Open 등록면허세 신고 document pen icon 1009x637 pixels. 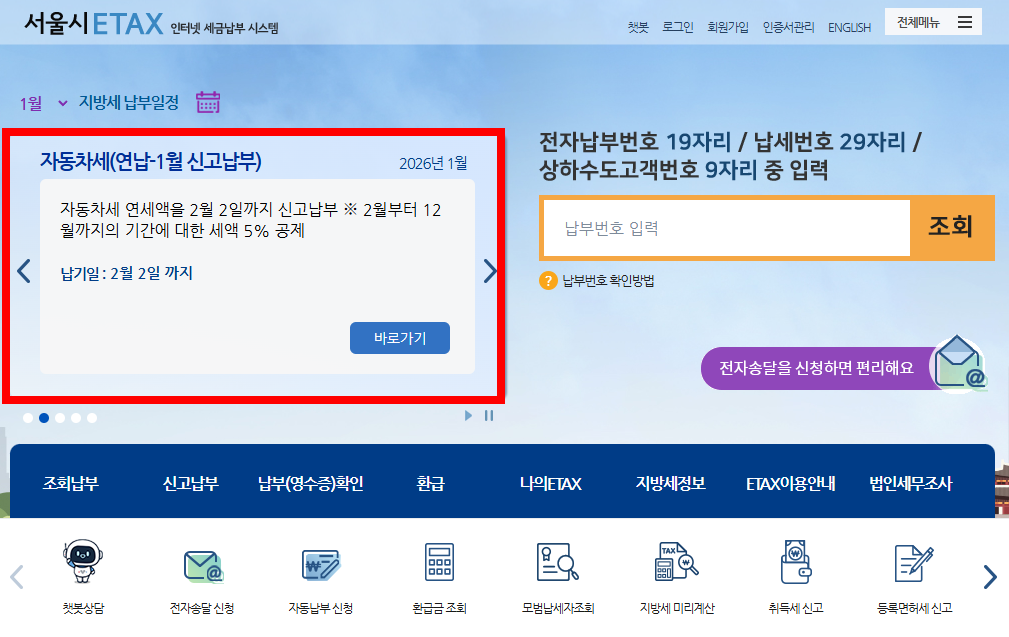click(914, 562)
